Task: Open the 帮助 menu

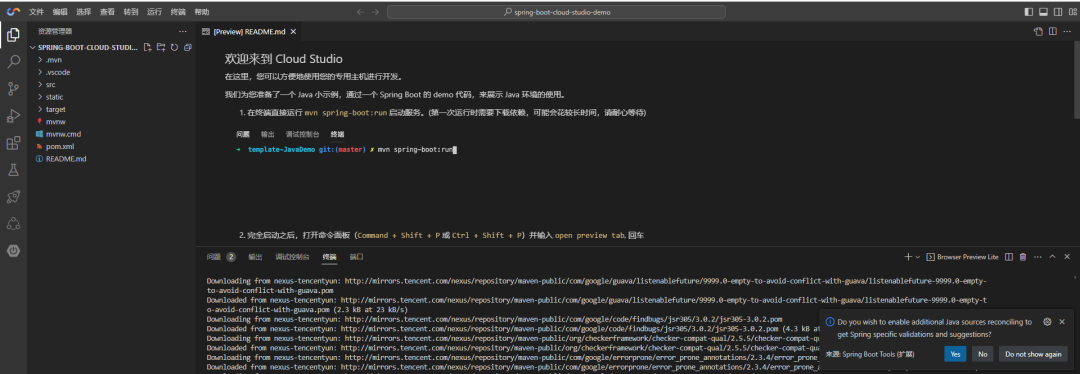Action: [202, 12]
